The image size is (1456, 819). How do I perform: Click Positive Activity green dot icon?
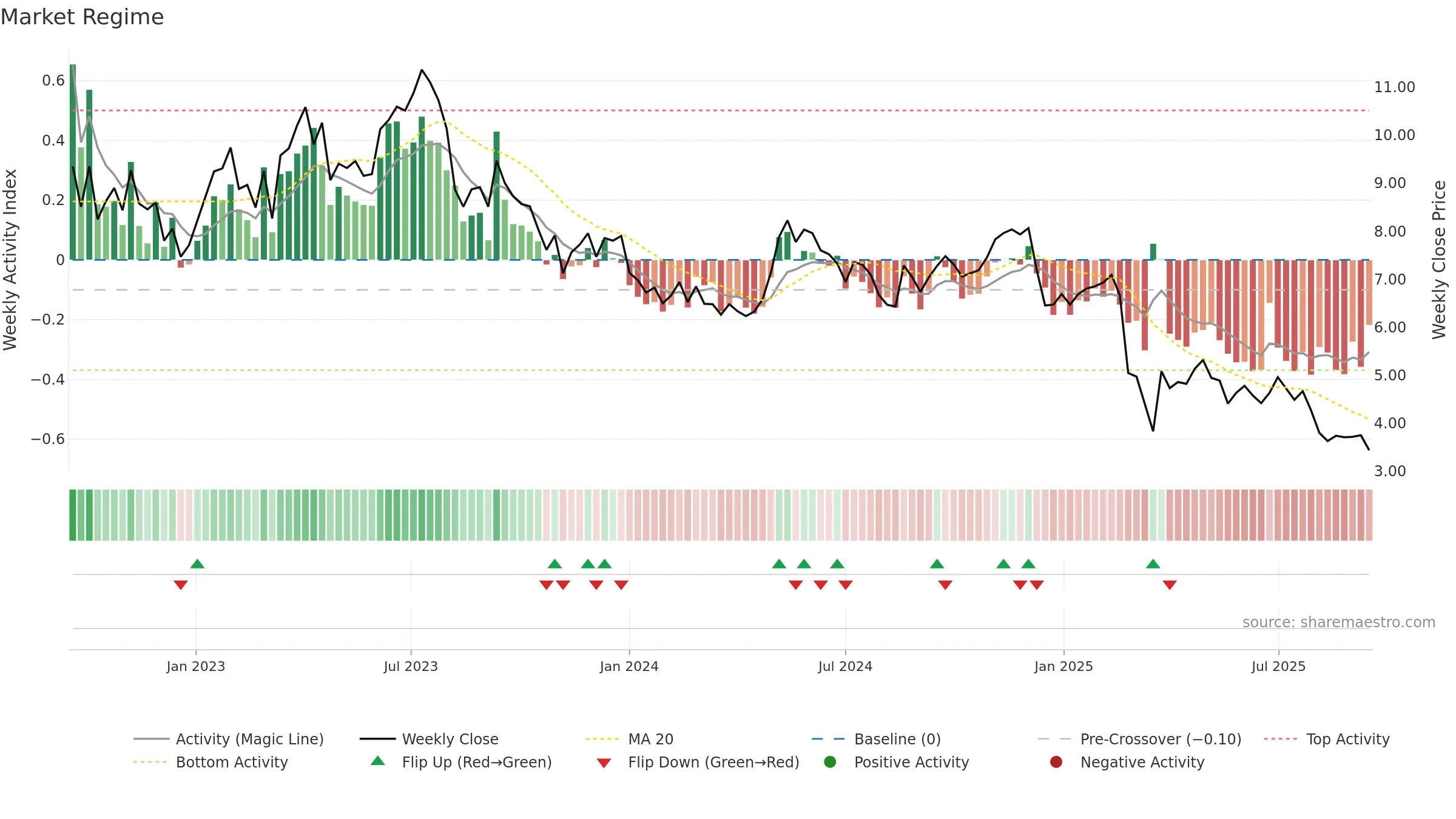click(x=830, y=762)
